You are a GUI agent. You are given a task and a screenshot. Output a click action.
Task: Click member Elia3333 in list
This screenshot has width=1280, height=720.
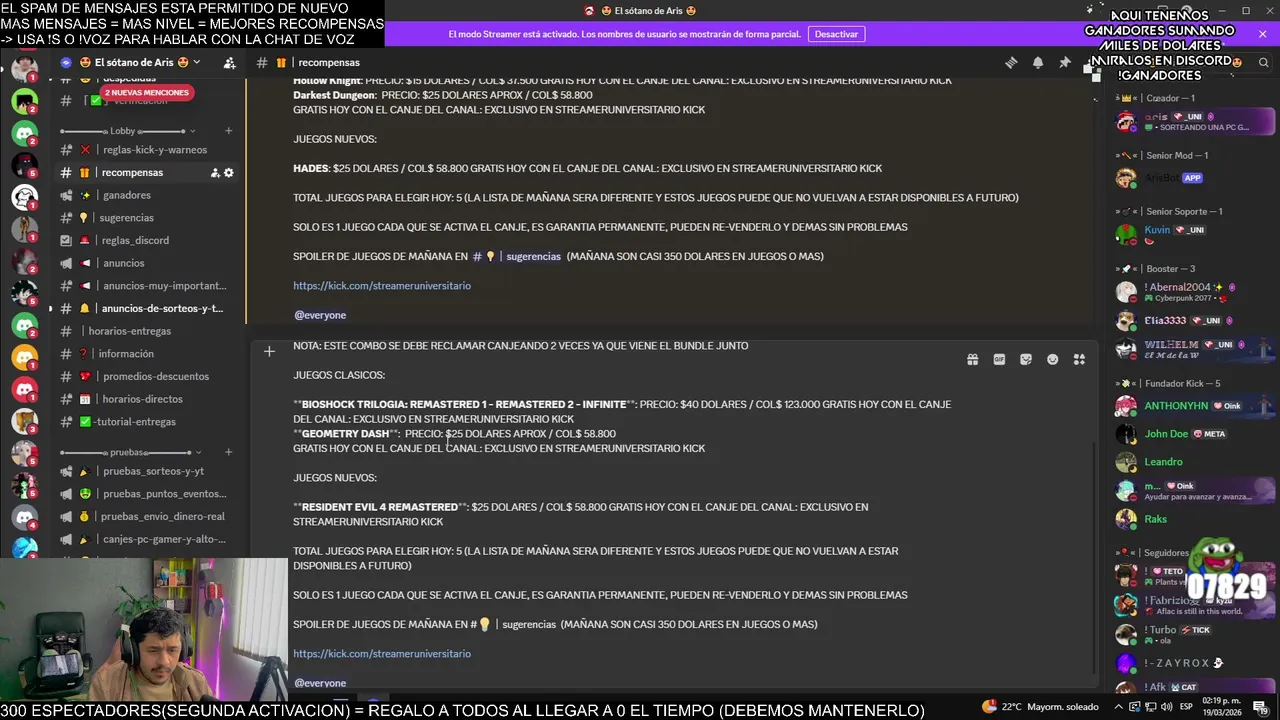[x=1195, y=321]
